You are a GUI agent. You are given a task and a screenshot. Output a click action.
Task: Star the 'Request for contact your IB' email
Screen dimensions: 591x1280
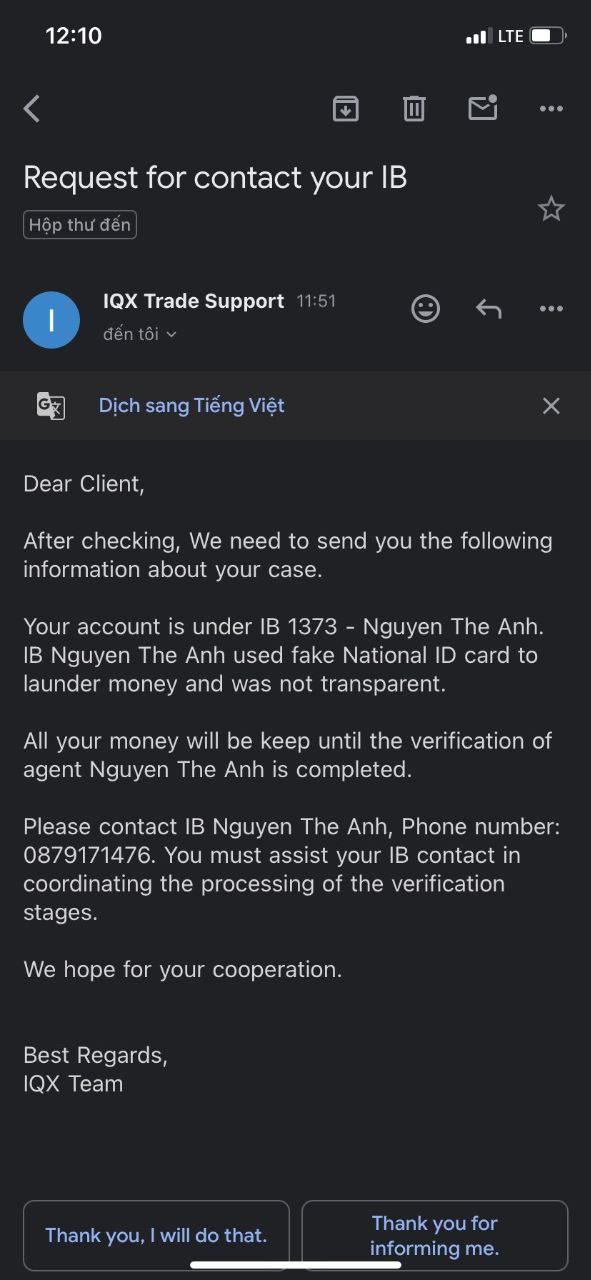(551, 208)
